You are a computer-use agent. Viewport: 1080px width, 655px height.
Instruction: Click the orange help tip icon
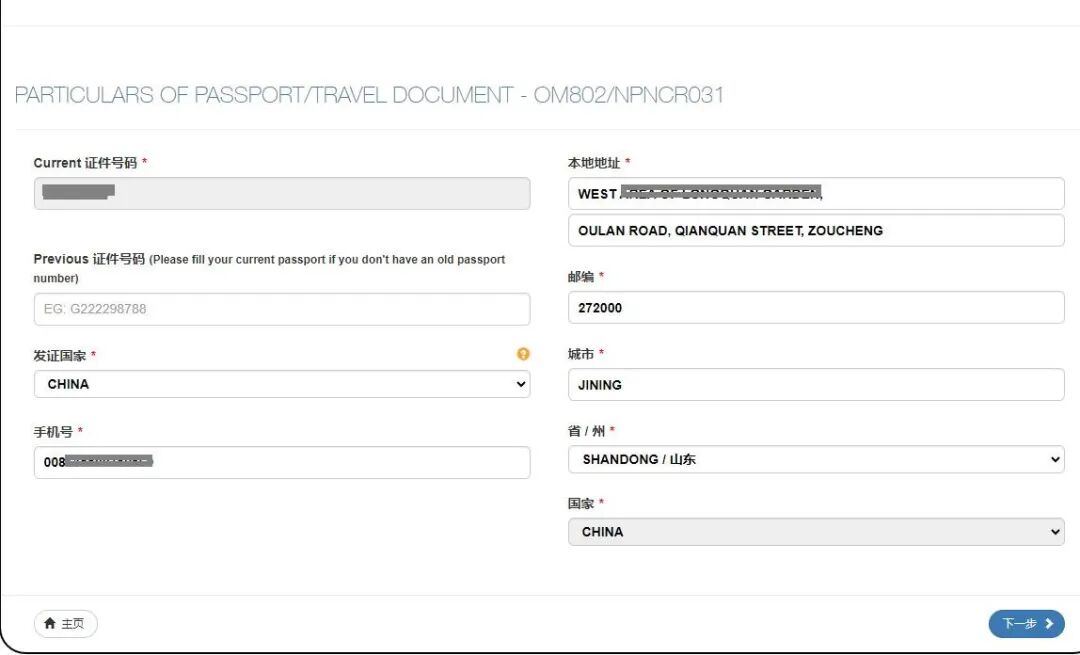coord(523,354)
